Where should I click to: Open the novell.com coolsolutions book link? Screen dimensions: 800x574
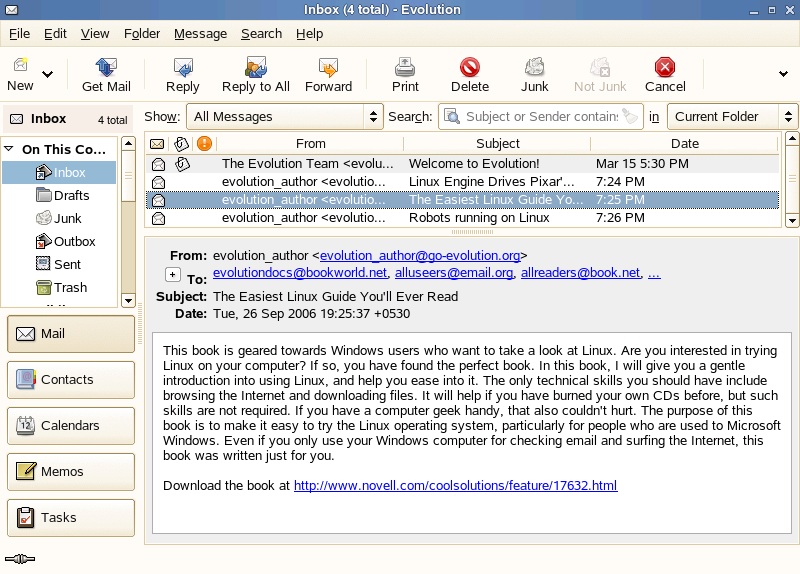click(x=455, y=486)
